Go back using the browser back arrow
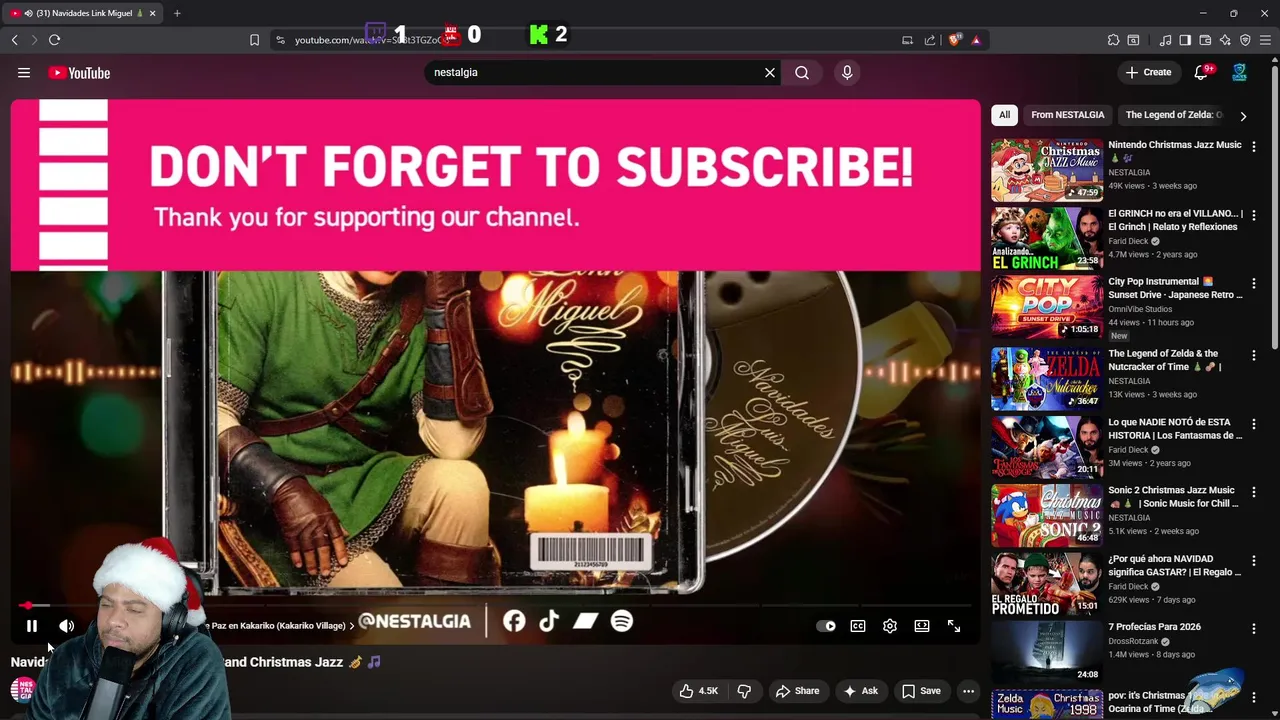The height and width of the screenshot is (720, 1280). [x=14, y=40]
